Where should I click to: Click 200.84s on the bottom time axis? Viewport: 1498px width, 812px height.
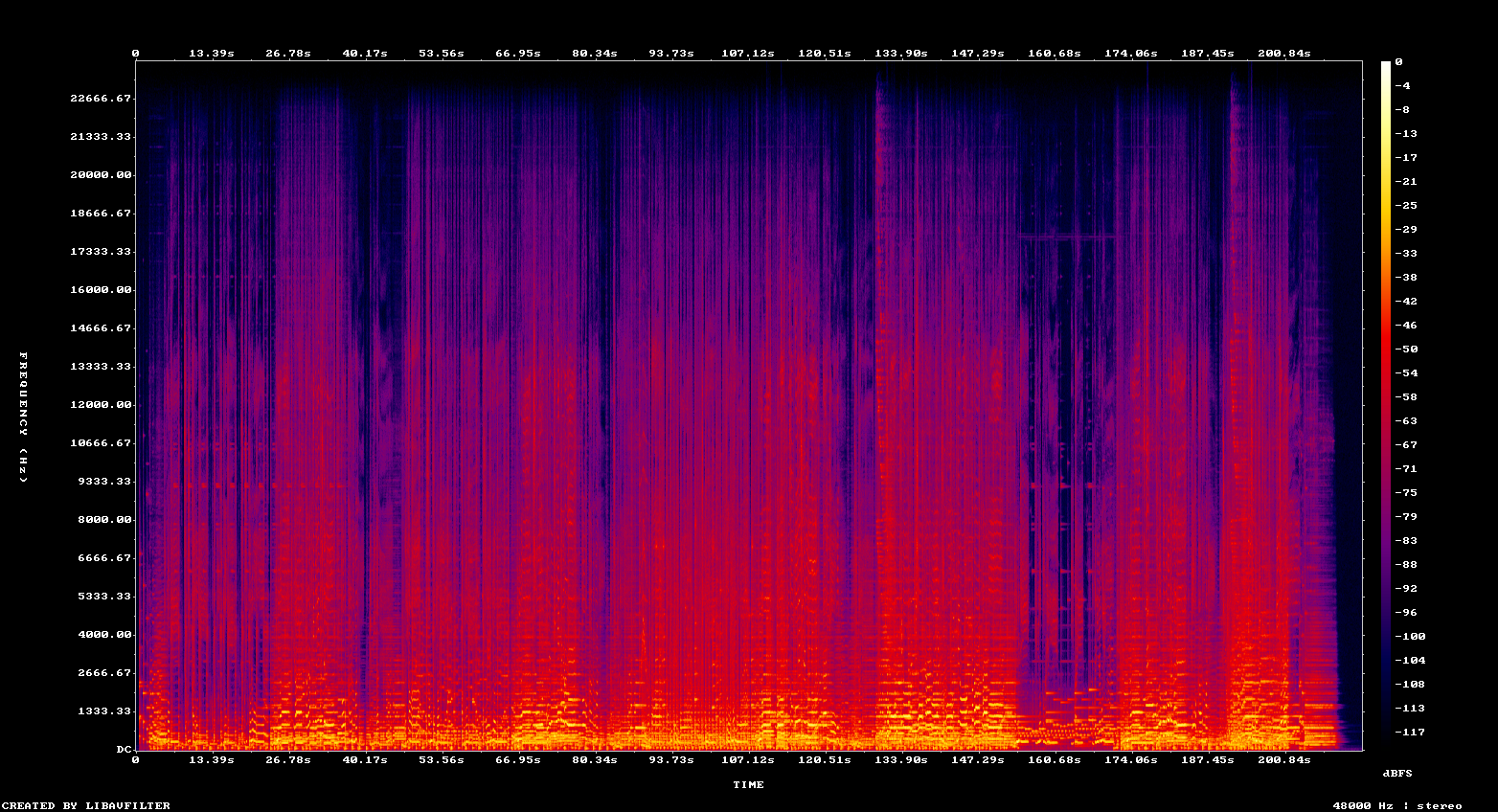click(x=1284, y=760)
